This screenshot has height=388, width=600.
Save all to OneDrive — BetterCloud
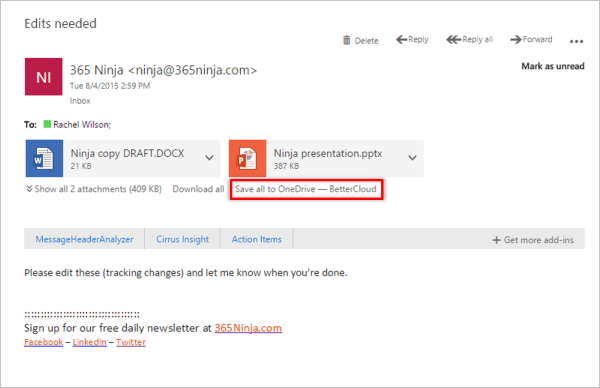306,189
